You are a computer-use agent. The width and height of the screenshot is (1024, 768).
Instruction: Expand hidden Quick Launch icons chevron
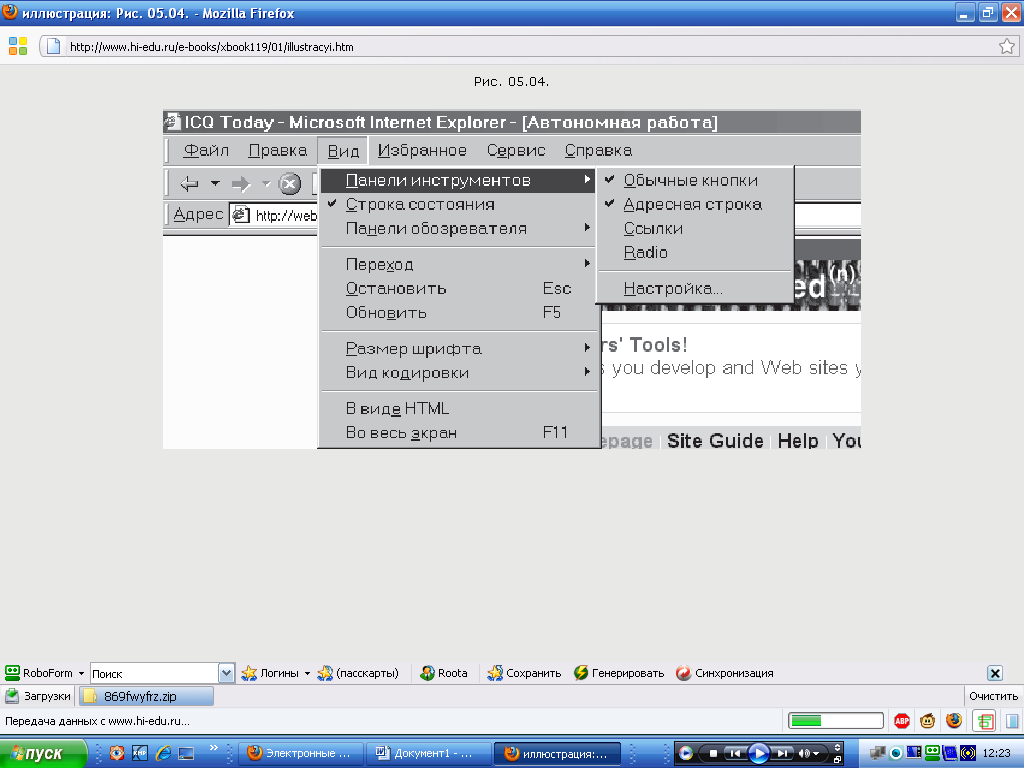[213, 748]
